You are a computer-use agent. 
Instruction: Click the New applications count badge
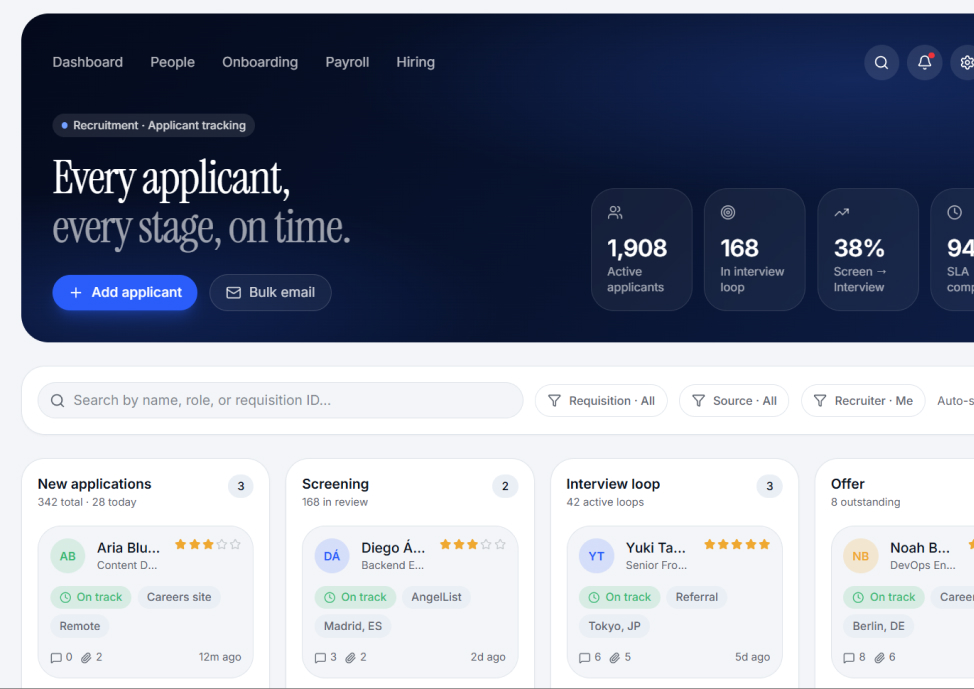click(x=241, y=486)
